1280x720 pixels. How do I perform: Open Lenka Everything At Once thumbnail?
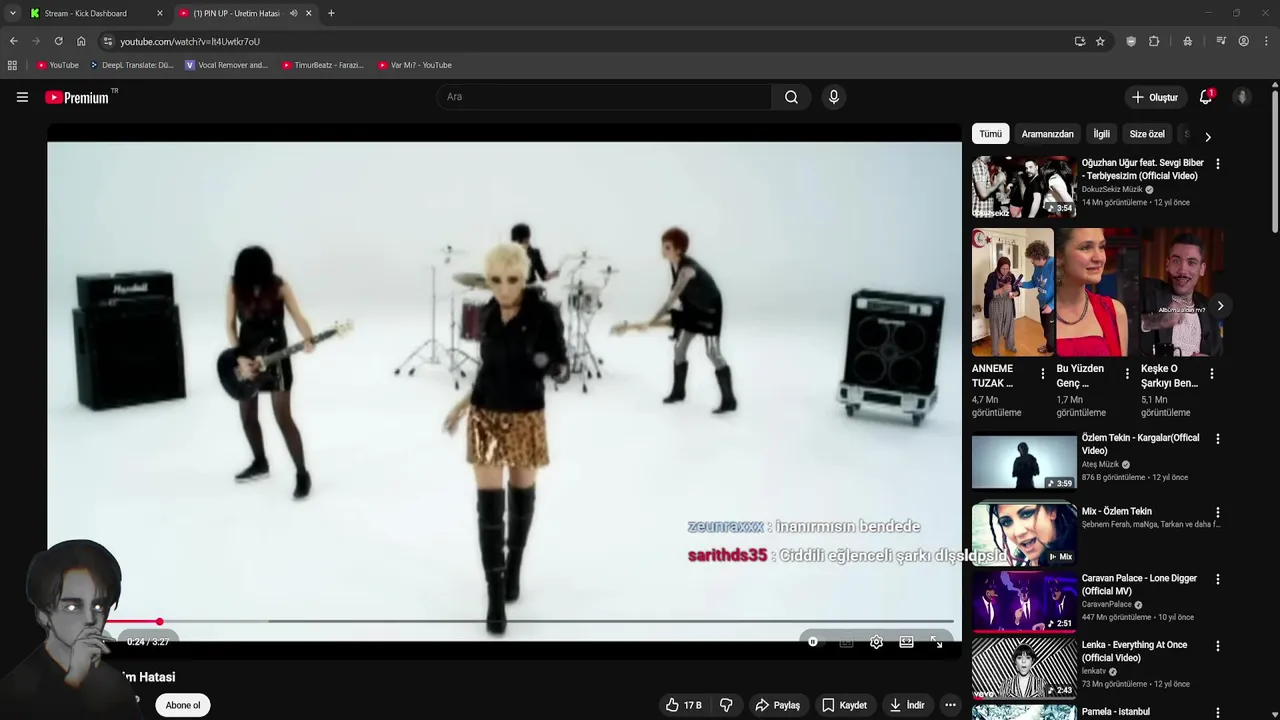click(1024, 669)
